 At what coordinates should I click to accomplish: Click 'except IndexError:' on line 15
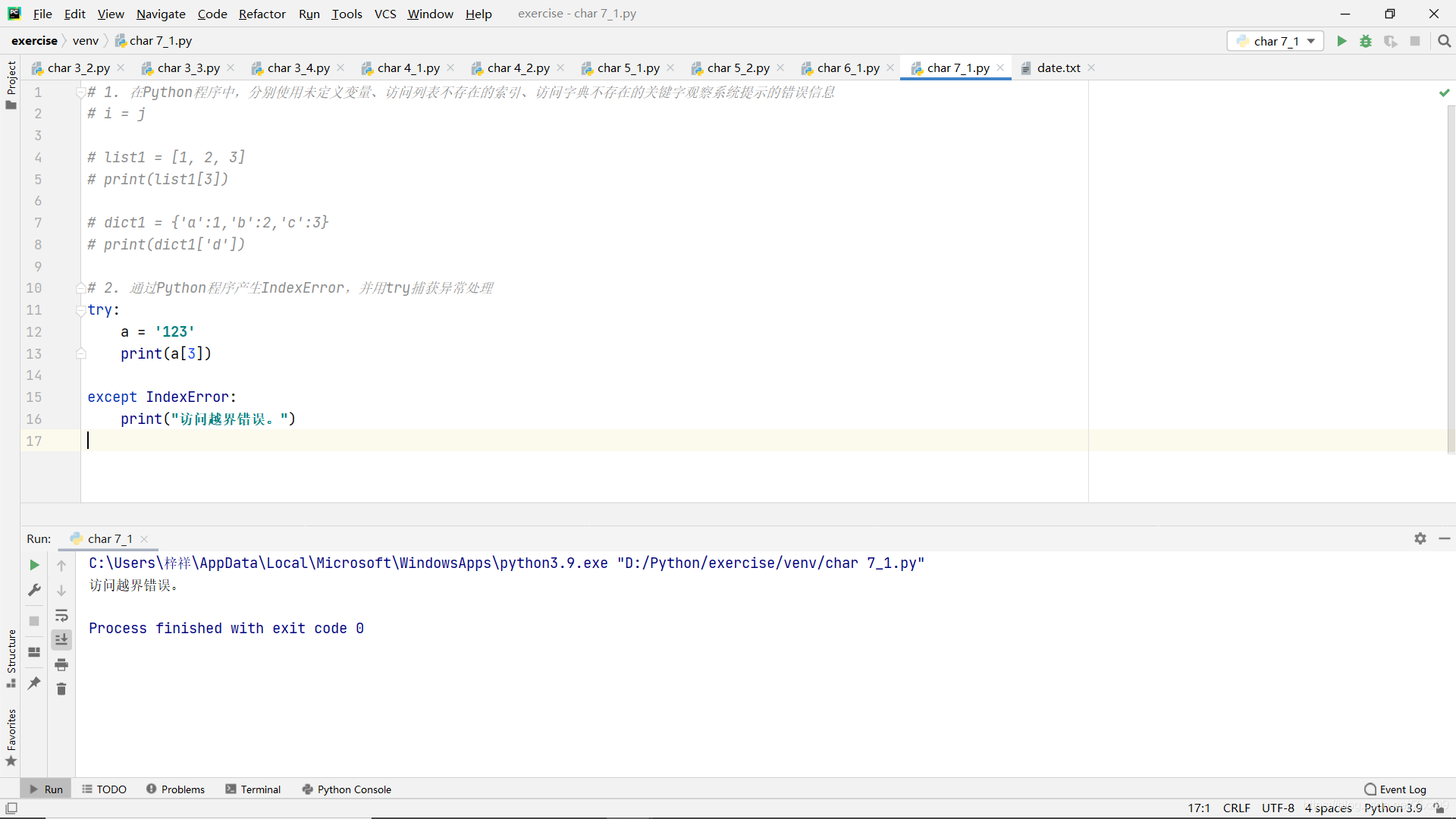coord(162,397)
